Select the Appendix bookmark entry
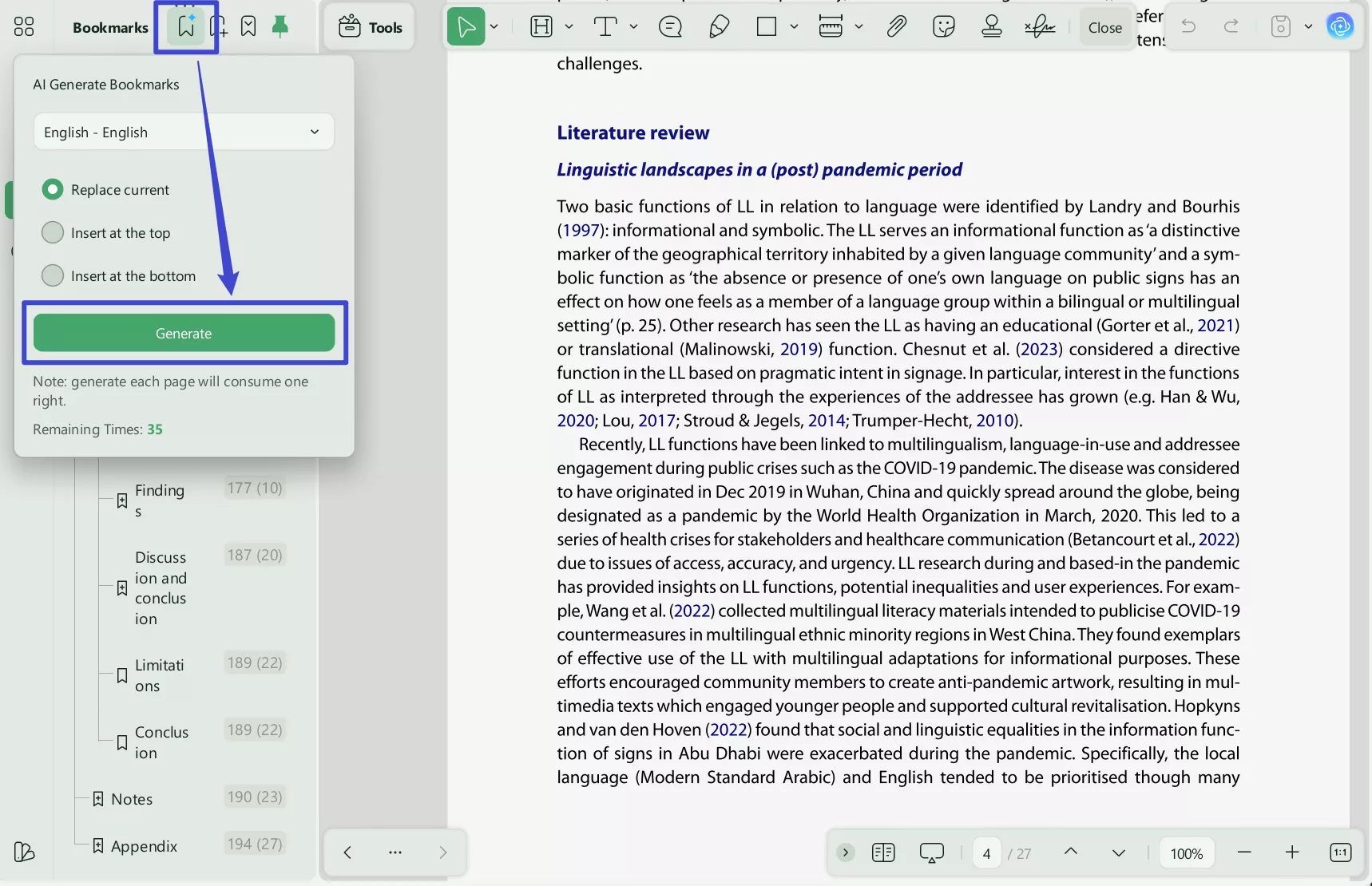1372x886 pixels. (x=144, y=846)
